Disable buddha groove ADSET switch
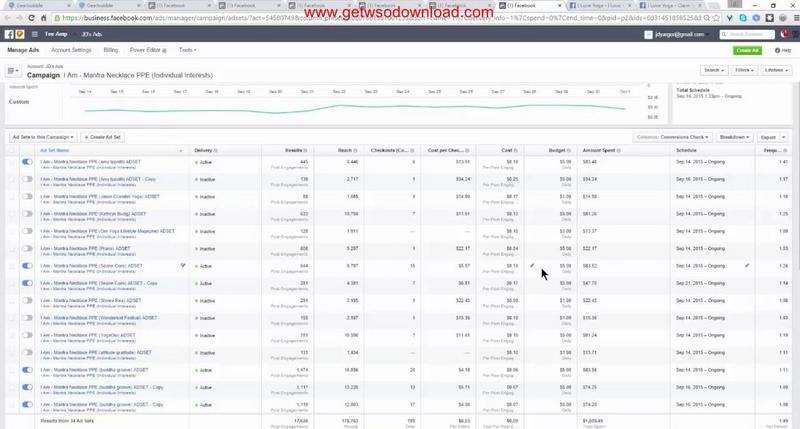The width and height of the screenshot is (800, 429). click(27, 370)
